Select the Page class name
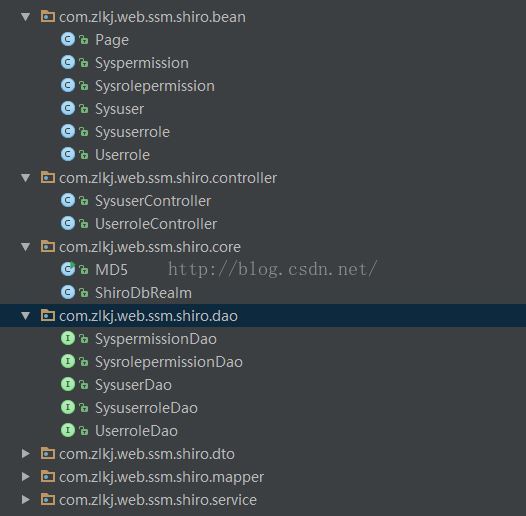The height and width of the screenshot is (516, 526). tap(112, 40)
